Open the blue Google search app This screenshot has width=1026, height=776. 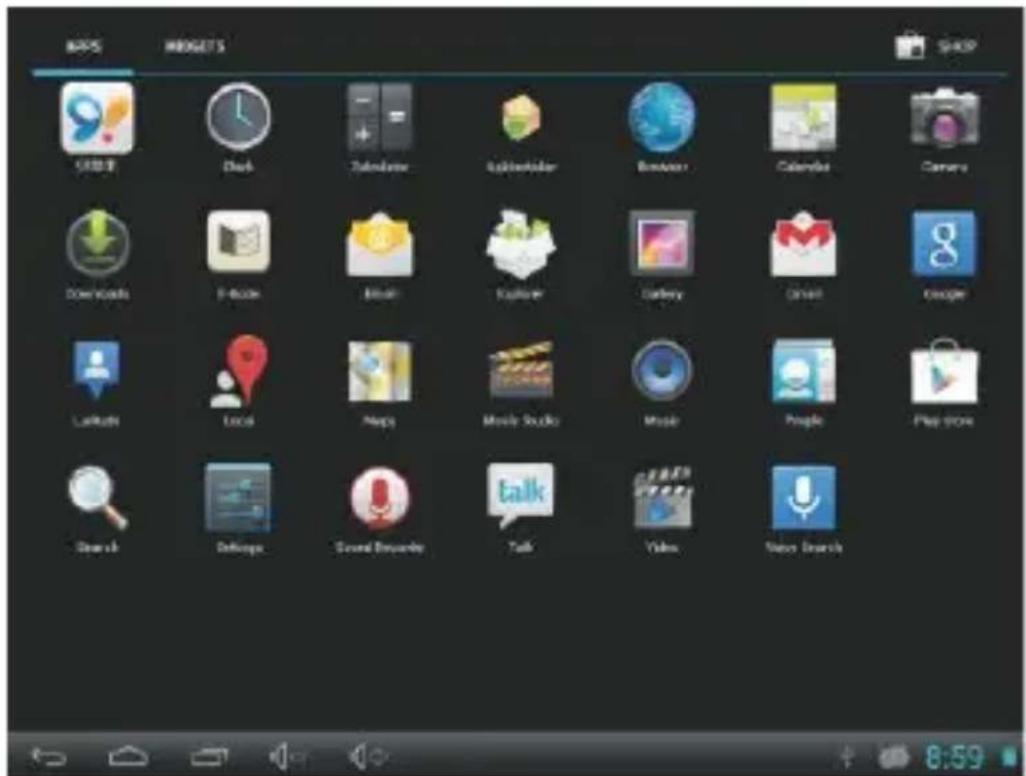click(x=944, y=243)
